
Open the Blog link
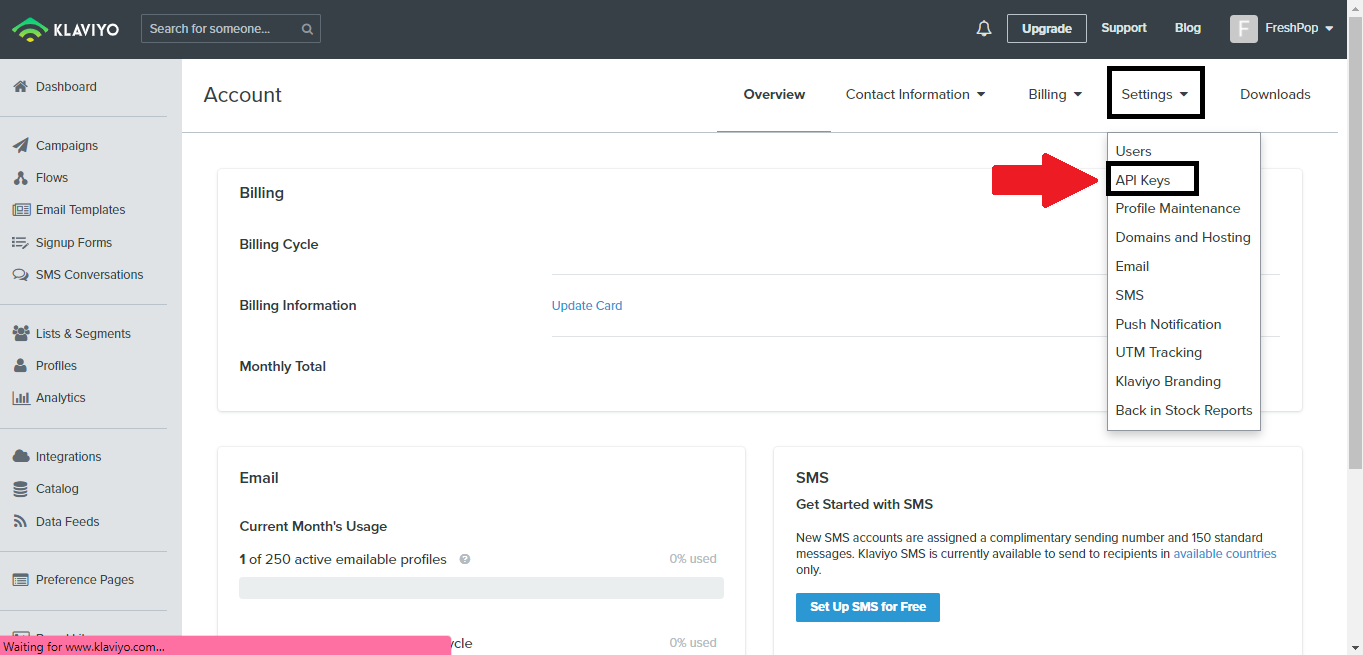click(x=1188, y=28)
